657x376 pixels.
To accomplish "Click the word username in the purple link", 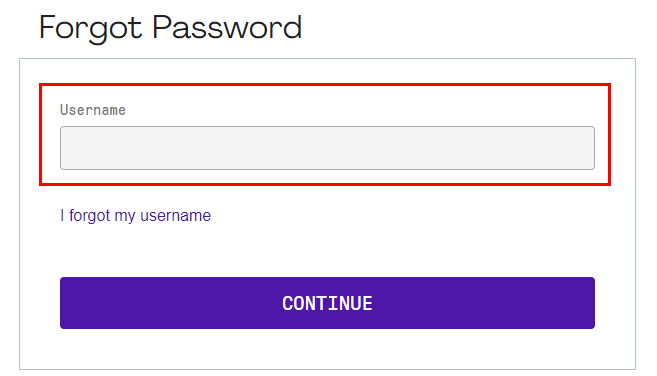I will click(x=176, y=216).
